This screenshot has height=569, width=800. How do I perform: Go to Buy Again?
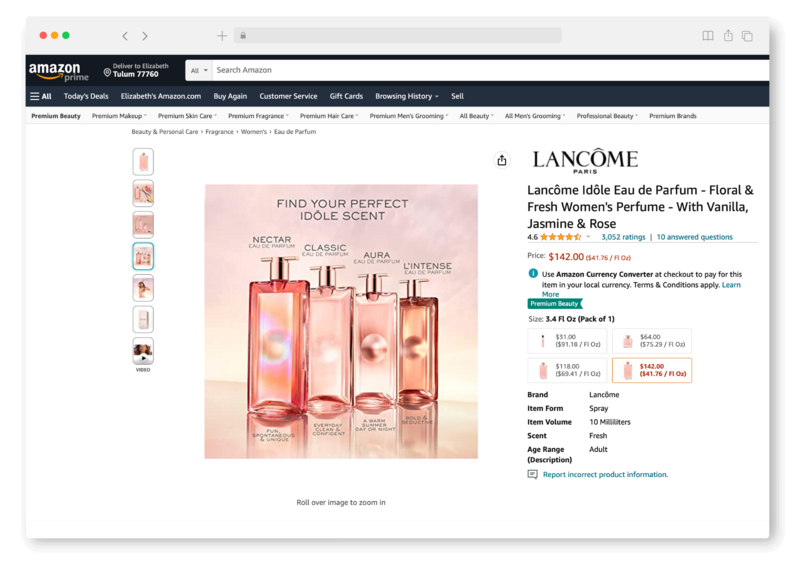[x=230, y=96]
